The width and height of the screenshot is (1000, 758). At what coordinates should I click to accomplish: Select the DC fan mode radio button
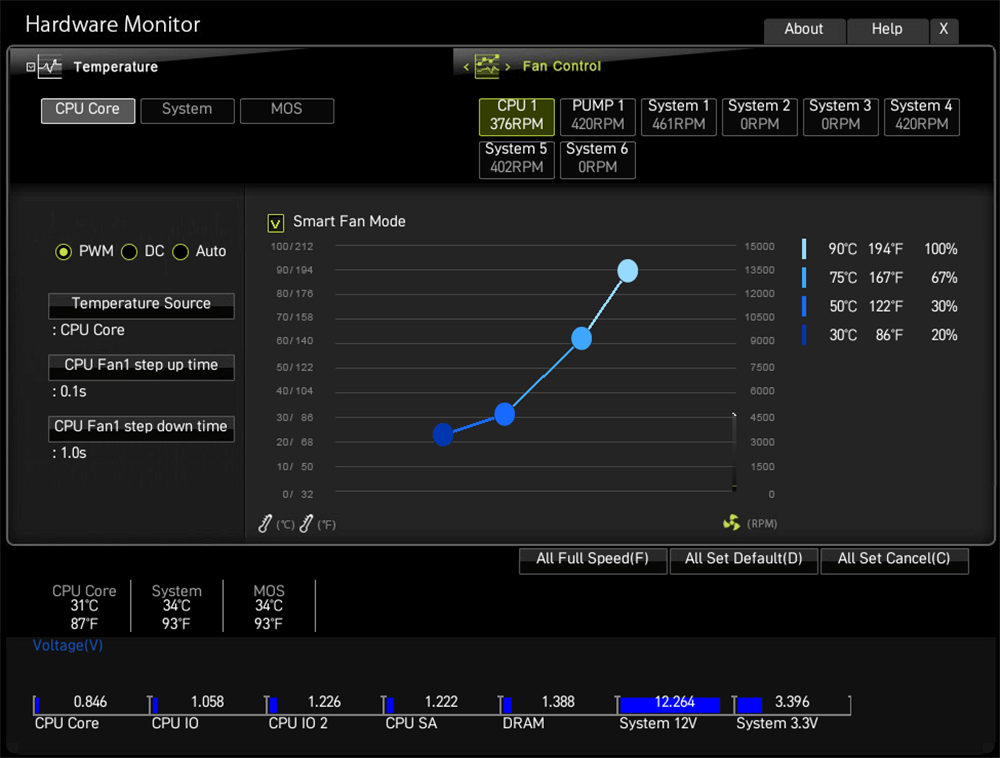click(129, 252)
